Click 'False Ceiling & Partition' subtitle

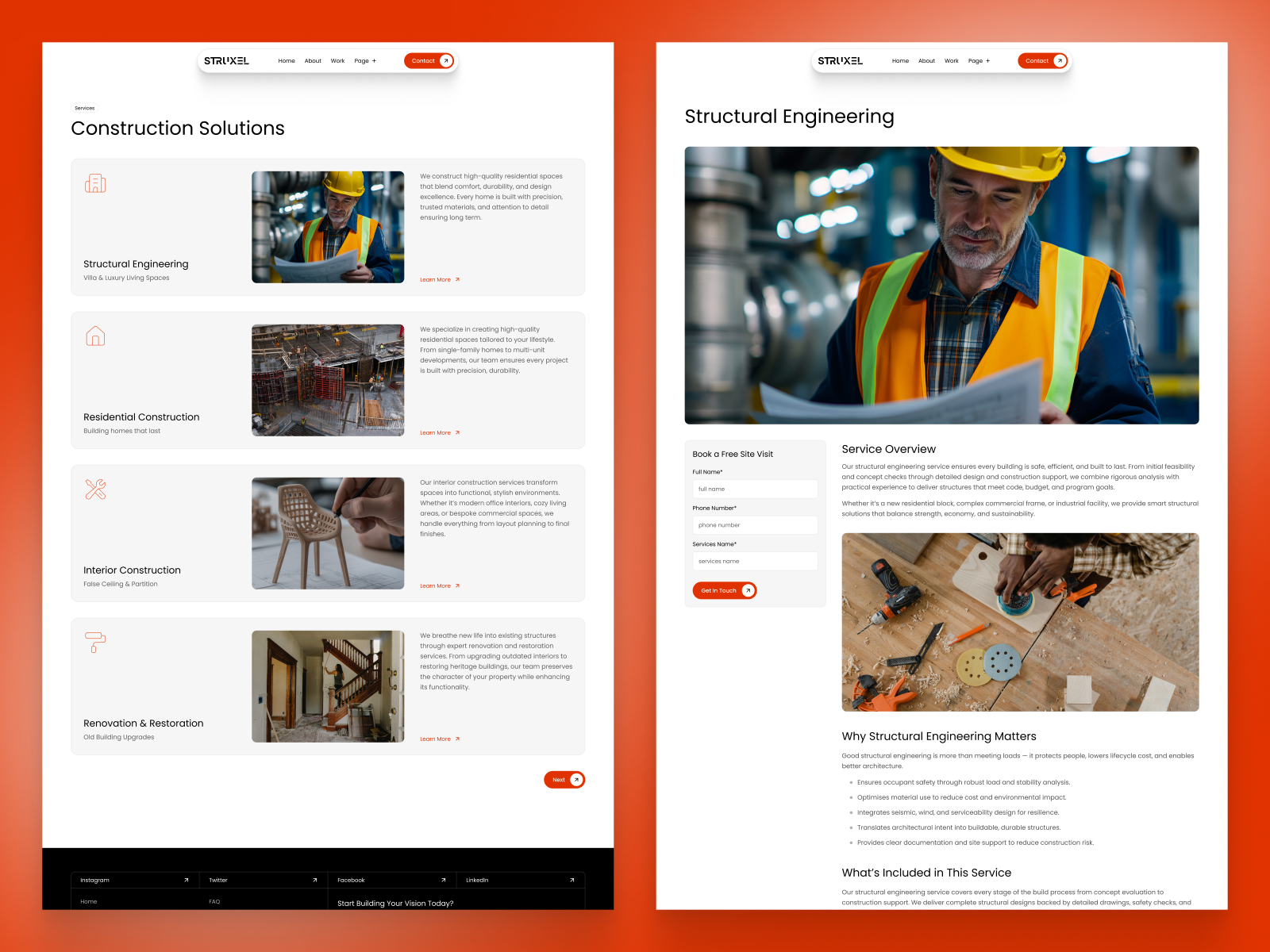point(121,585)
